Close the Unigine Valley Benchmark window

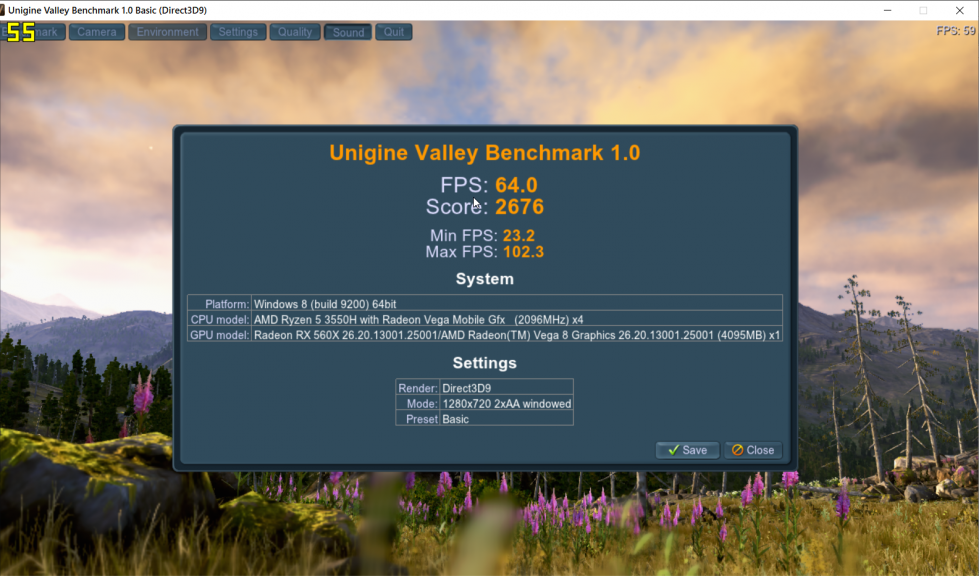(x=960, y=10)
